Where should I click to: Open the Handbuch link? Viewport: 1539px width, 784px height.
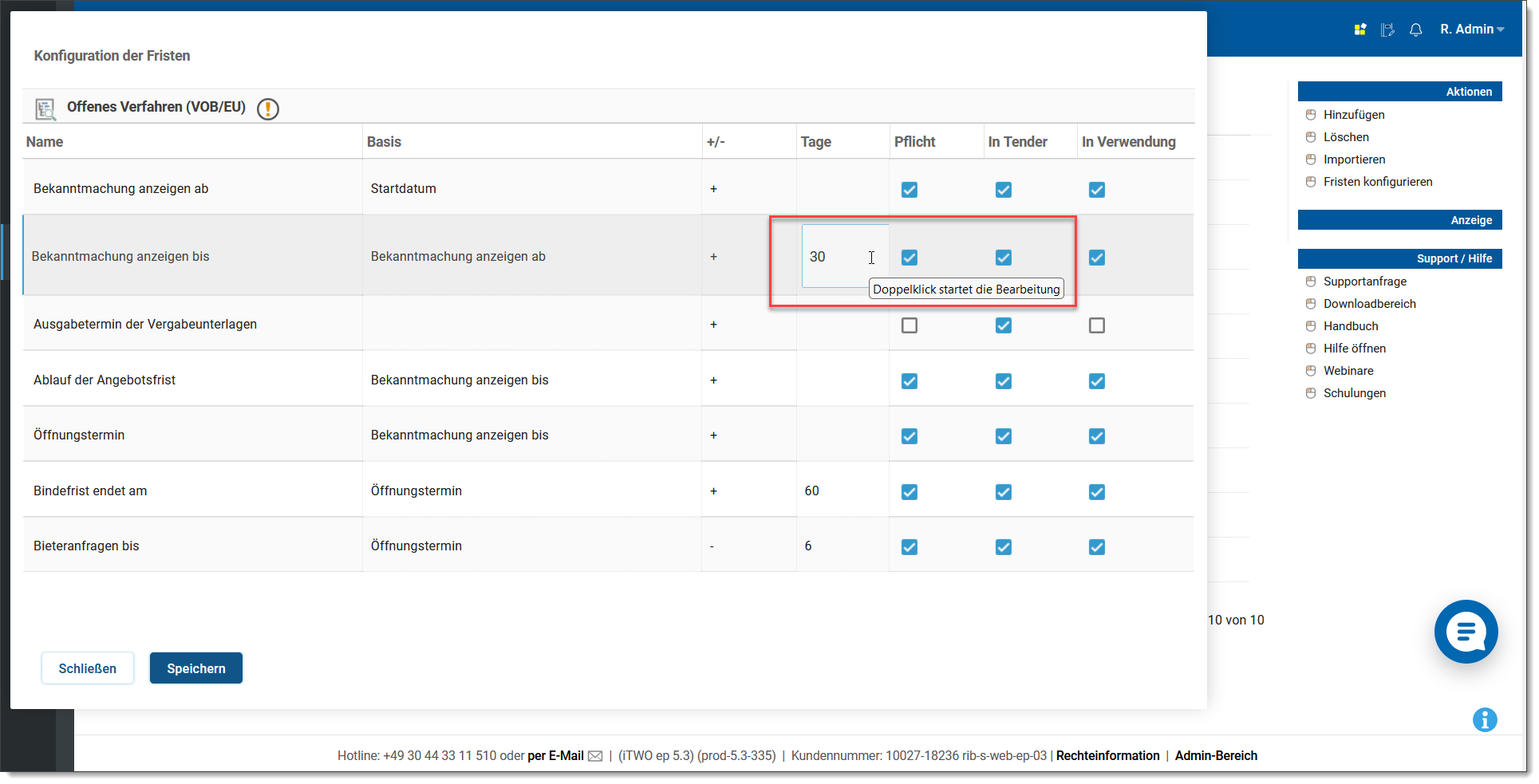[1351, 326]
